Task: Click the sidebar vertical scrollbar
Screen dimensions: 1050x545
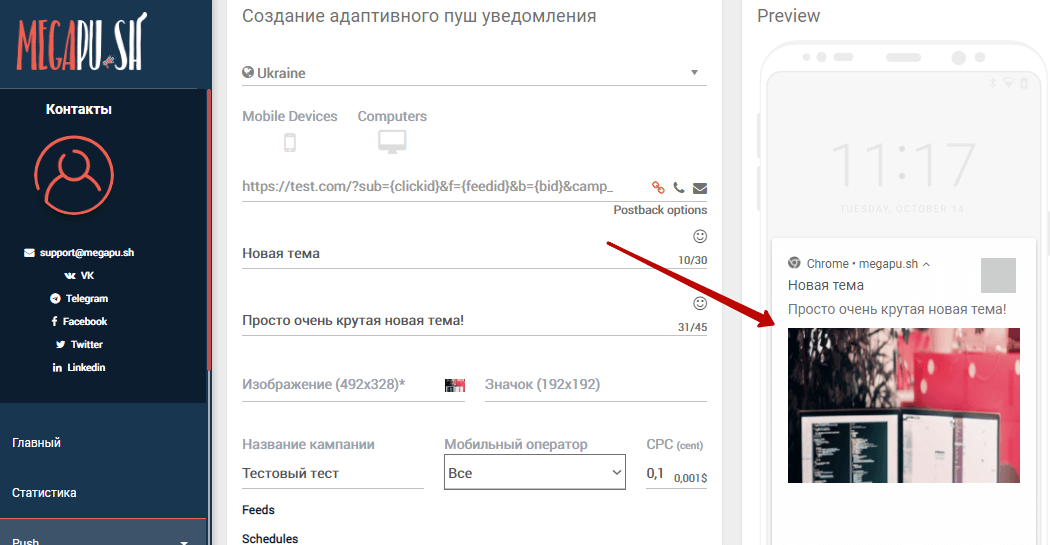Action: click(x=209, y=229)
